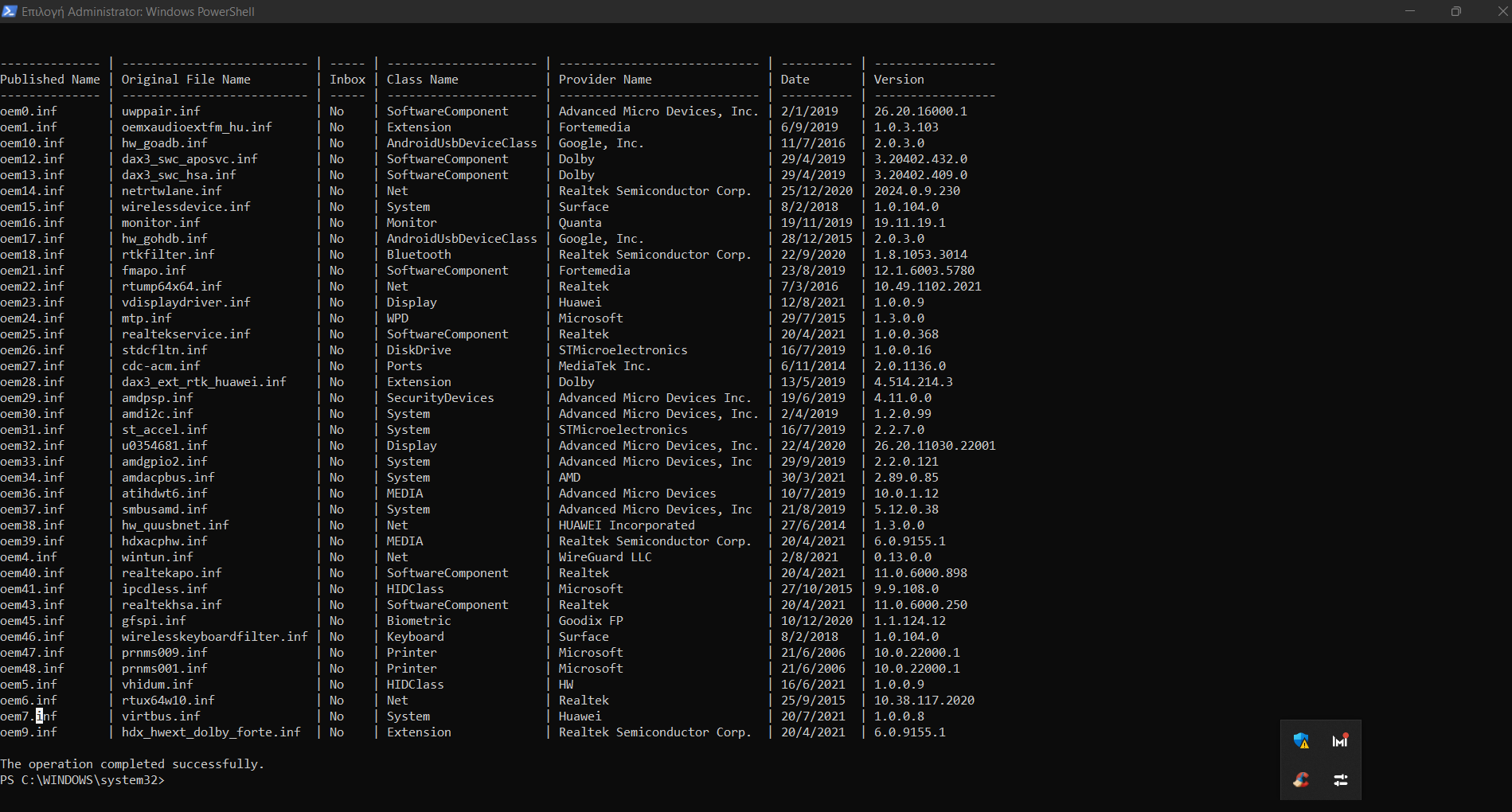Image resolution: width=1512 pixels, height=812 pixels.
Task: Click file name cdc-acm.inf
Action: [x=161, y=366]
